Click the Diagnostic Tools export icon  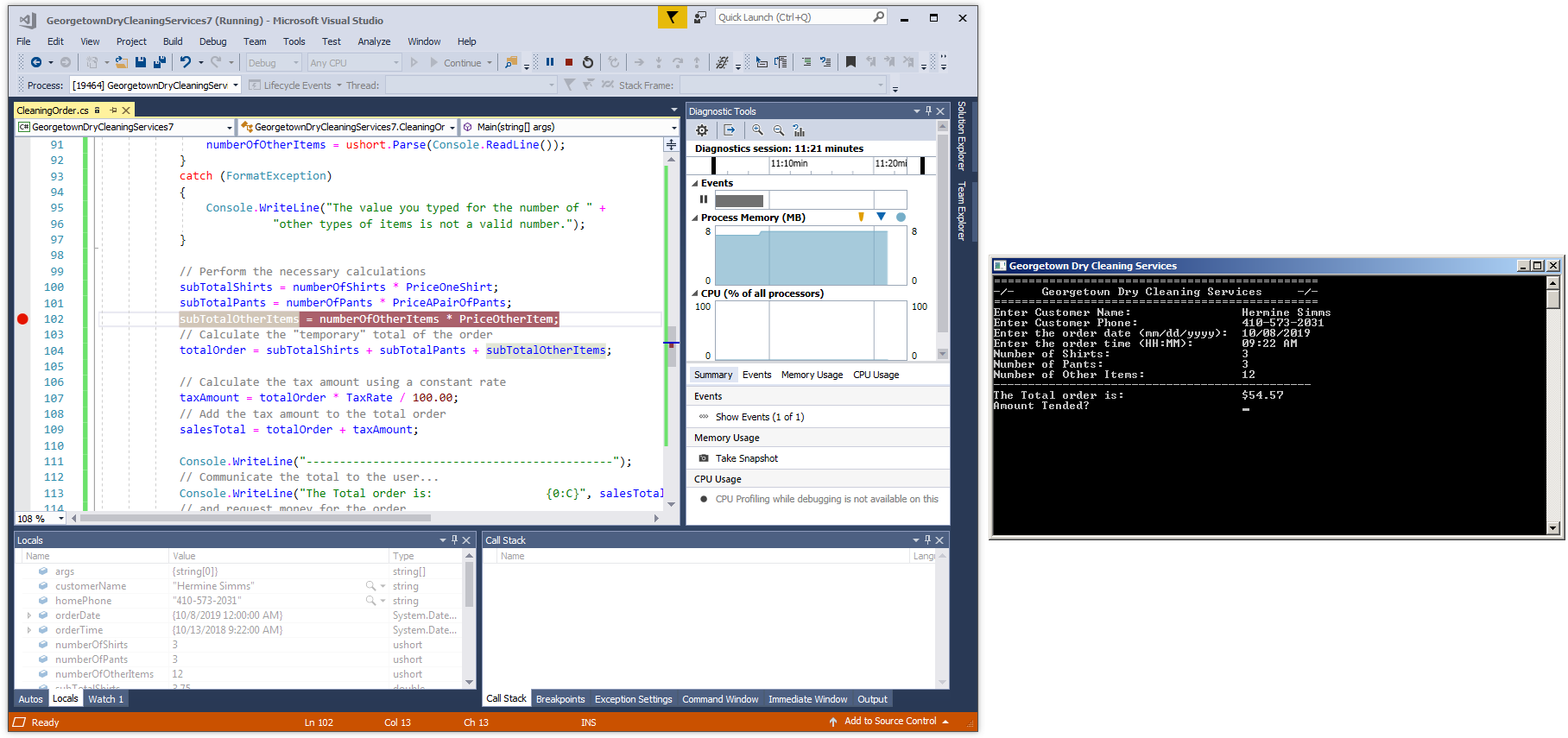730,130
